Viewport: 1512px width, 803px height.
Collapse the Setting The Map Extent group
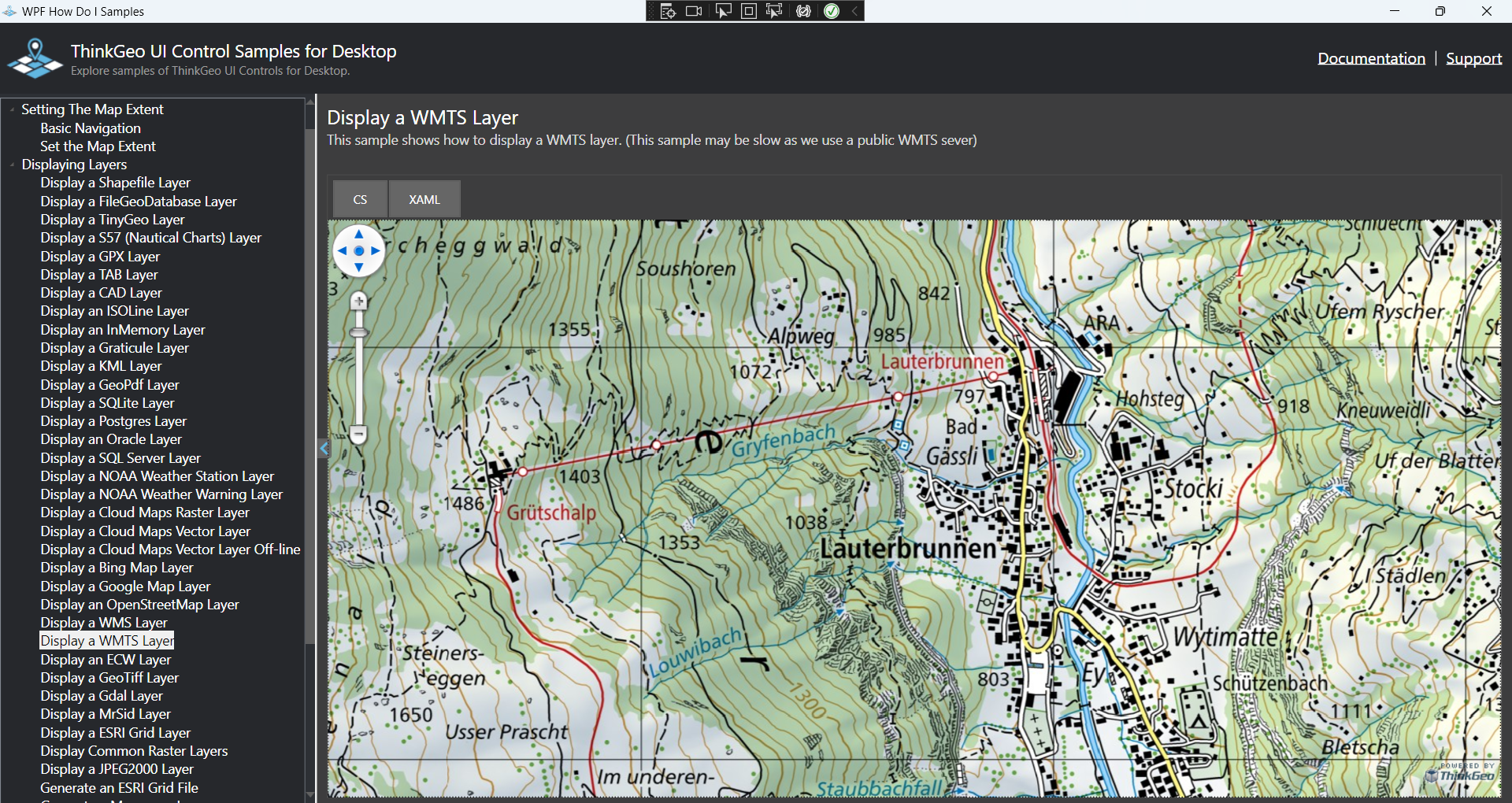coord(13,109)
